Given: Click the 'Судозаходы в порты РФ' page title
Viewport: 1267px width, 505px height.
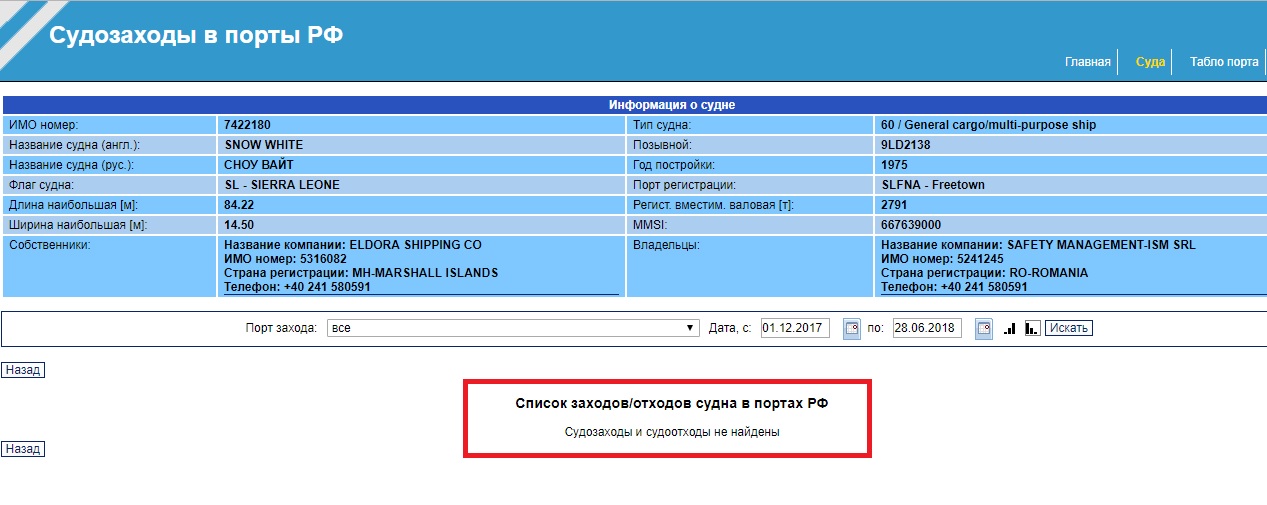Looking at the screenshot, I should (196, 36).
